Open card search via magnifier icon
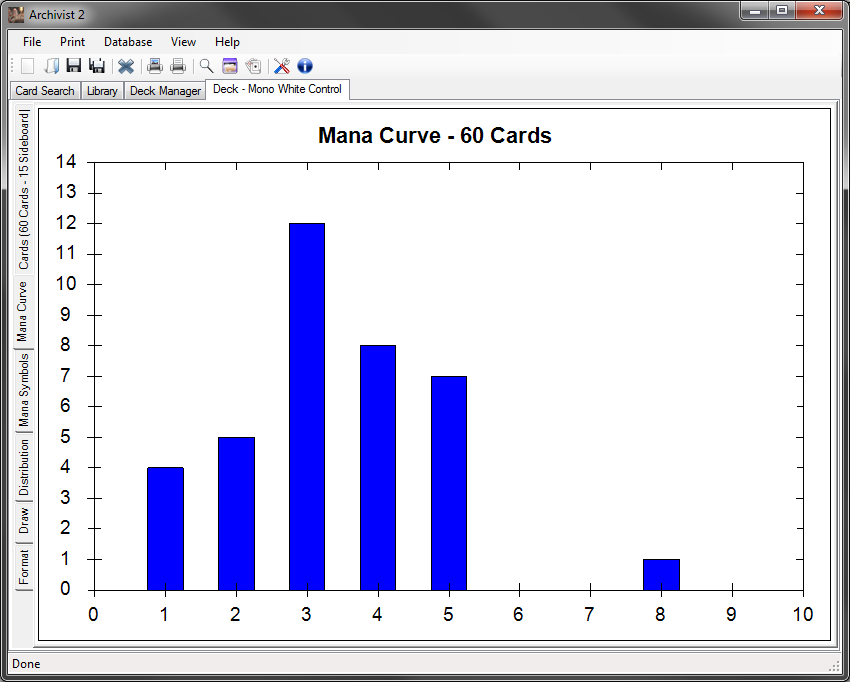Image resolution: width=850 pixels, height=682 pixels. pyautogui.click(x=207, y=66)
